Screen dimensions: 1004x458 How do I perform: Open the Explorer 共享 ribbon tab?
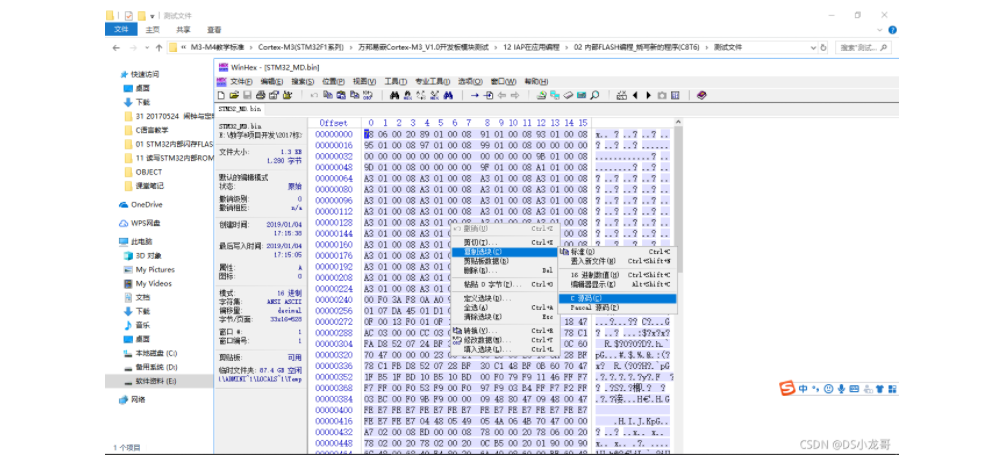(x=183, y=29)
